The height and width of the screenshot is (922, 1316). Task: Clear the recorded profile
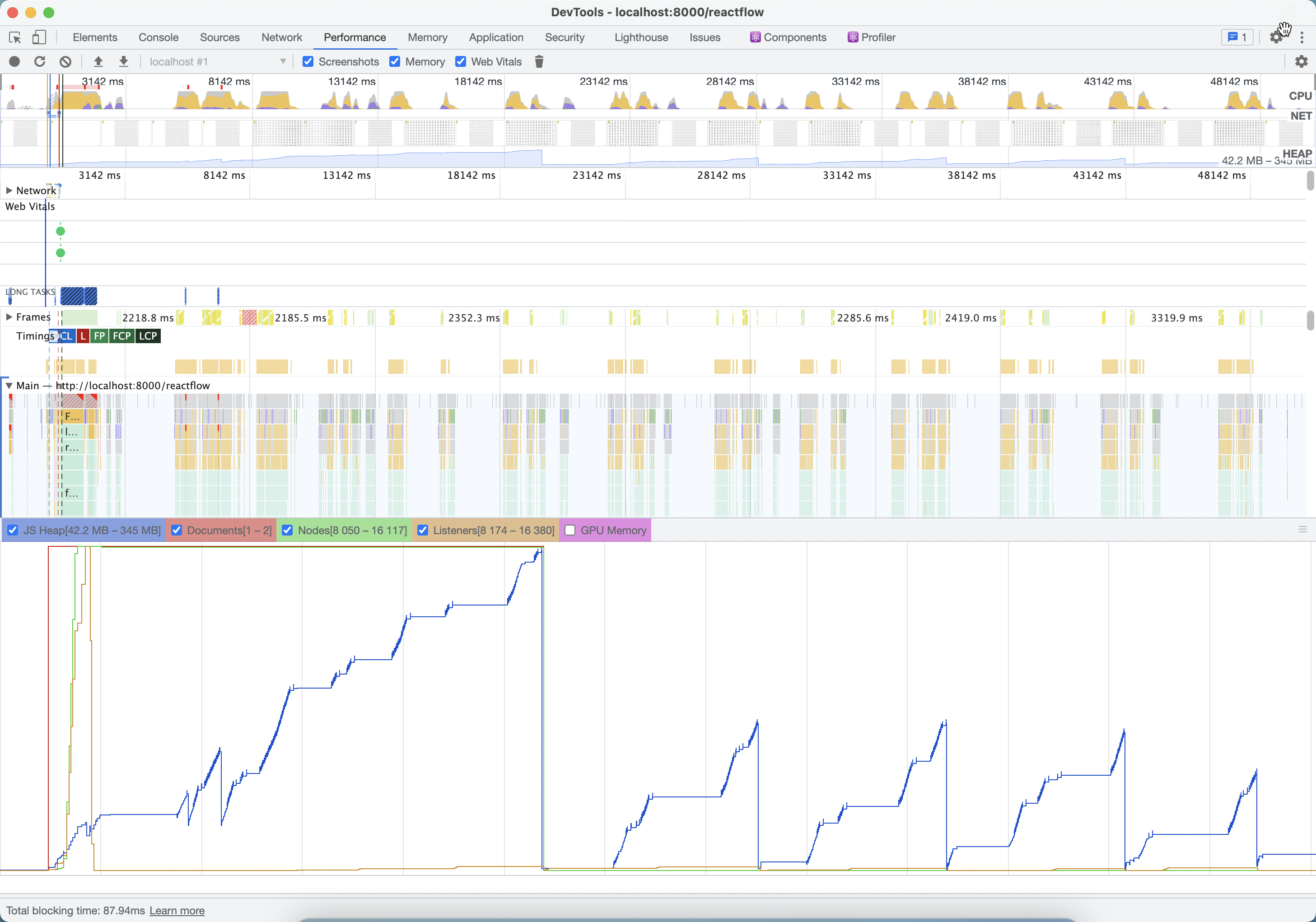pyautogui.click(x=65, y=61)
